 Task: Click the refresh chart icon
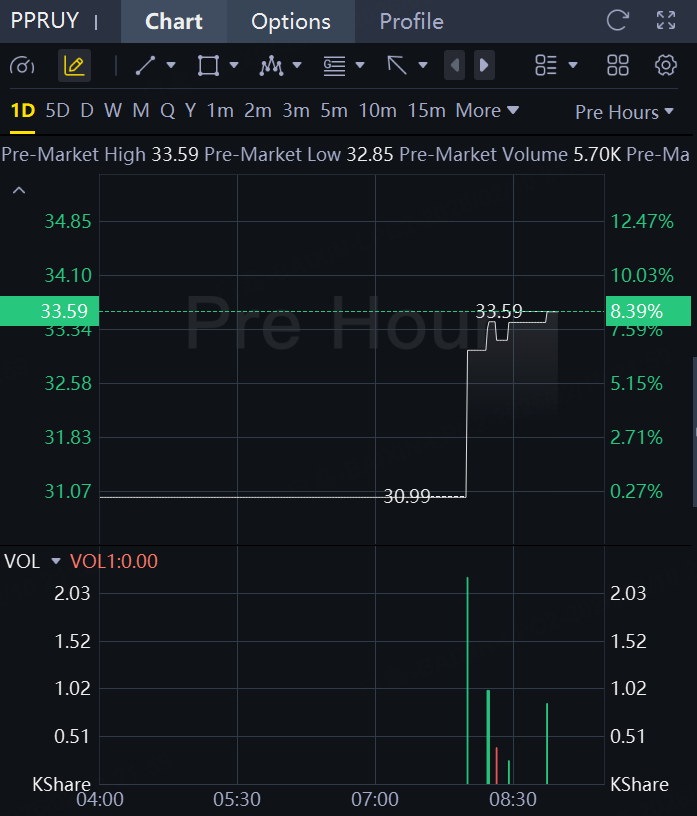tap(618, 21)
